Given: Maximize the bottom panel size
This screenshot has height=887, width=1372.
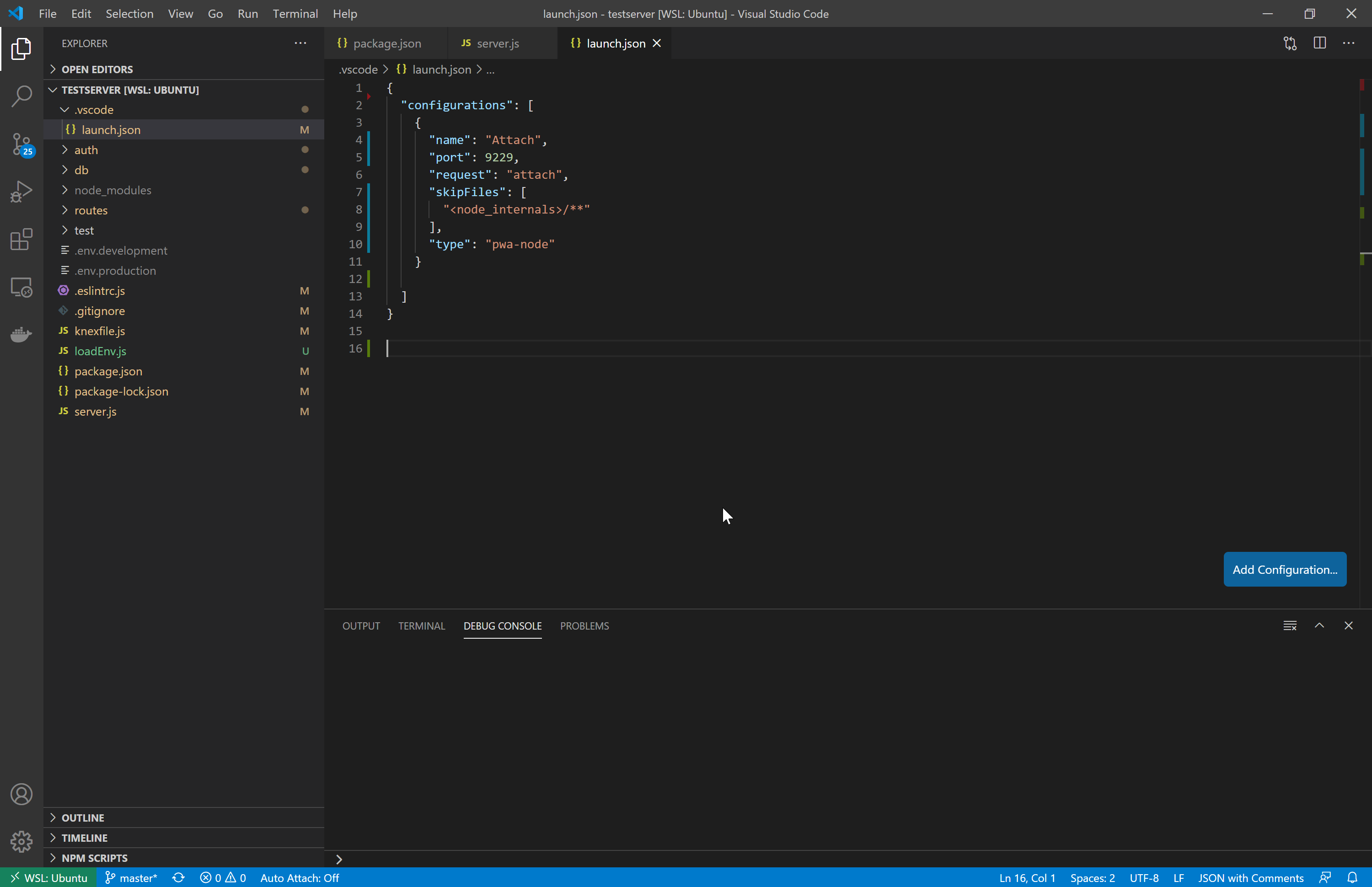Looking at the screenshot, I should pos(1319,625).
